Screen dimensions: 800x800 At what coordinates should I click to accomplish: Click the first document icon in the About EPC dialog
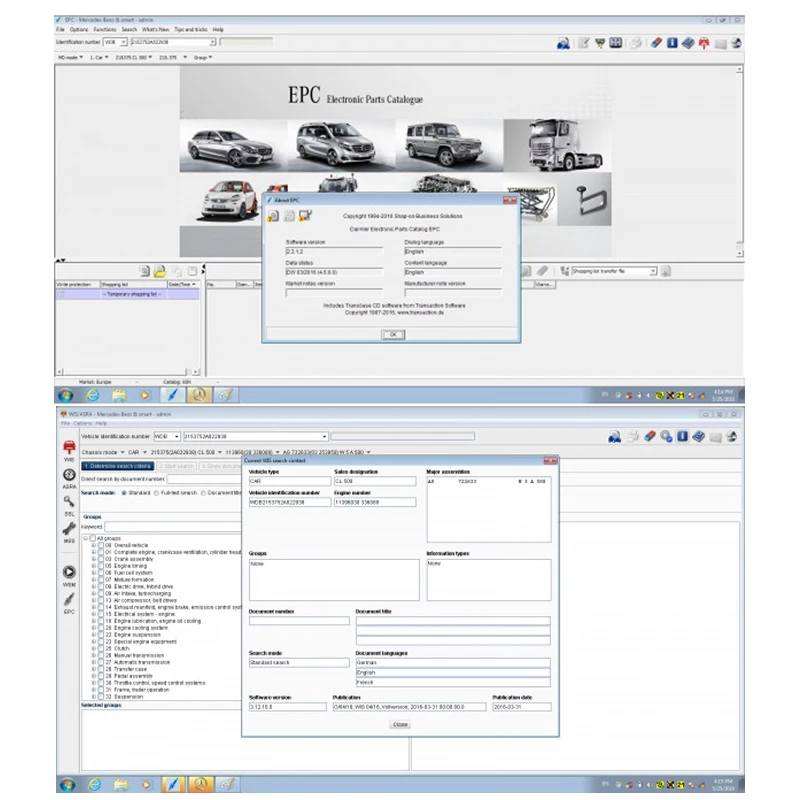coord(273,216)
